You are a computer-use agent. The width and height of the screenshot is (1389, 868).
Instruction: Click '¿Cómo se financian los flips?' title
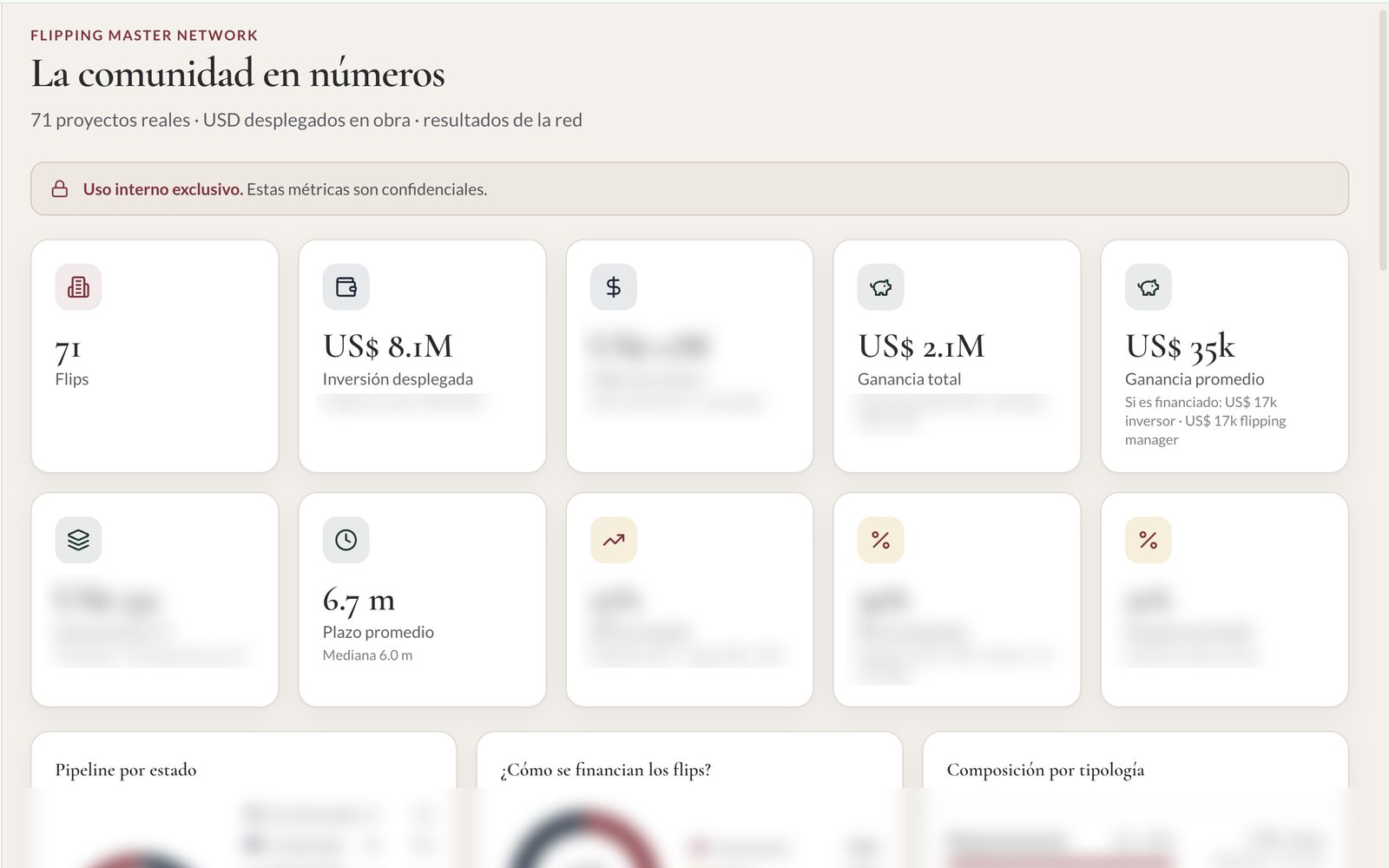(x=606, y=770)
